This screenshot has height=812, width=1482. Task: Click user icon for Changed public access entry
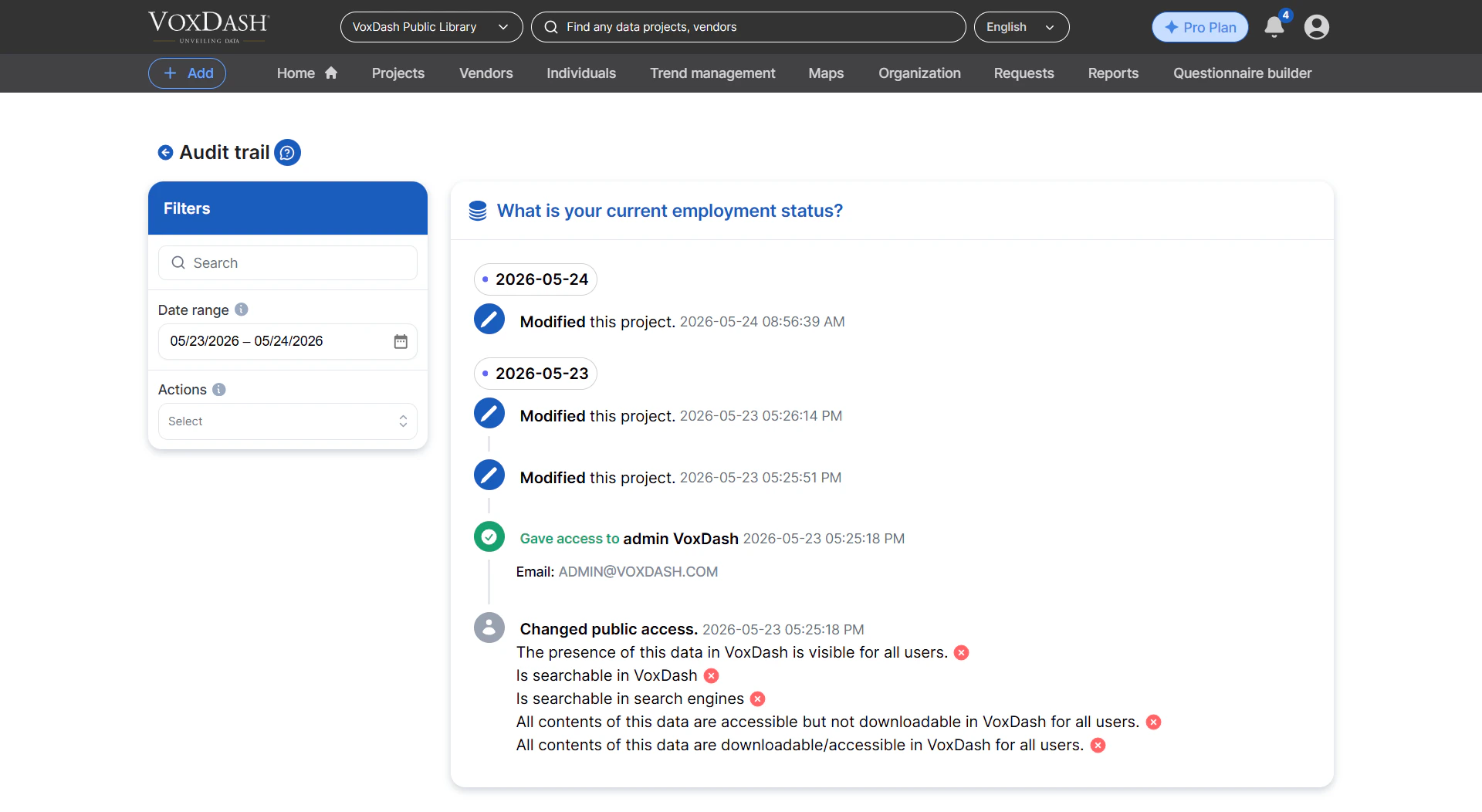tap(489, 628)
